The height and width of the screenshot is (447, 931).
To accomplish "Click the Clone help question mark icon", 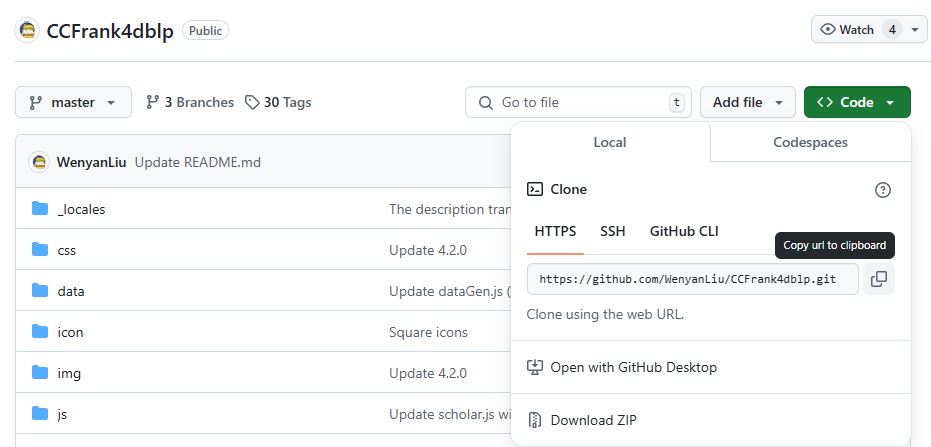I will [x=883, y=190].
